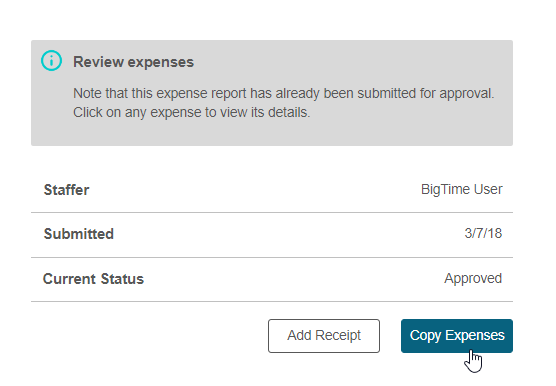Viewport: 556px width, 386px height.
Task: Select the 3/7/18 submitted date
Action: click(x=483, y=233)
